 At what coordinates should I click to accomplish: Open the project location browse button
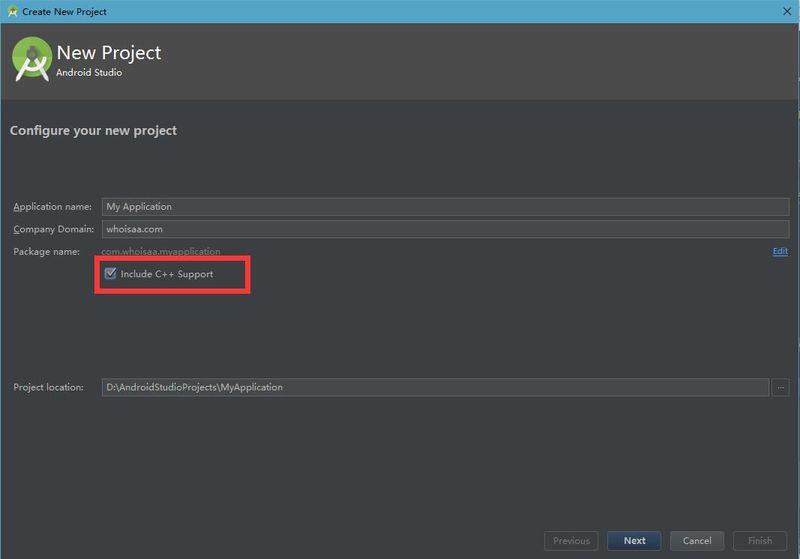781,387
